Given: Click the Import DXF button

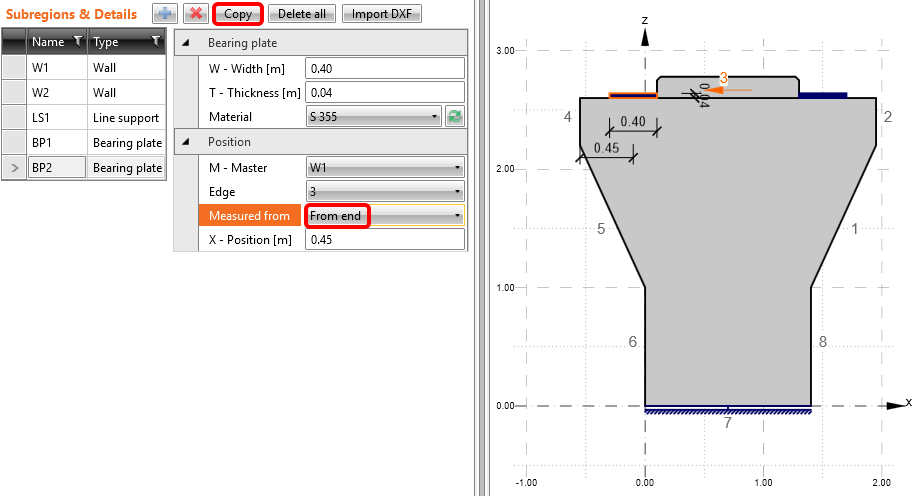Looking at the screenshot, I should (x=383, y=14).
